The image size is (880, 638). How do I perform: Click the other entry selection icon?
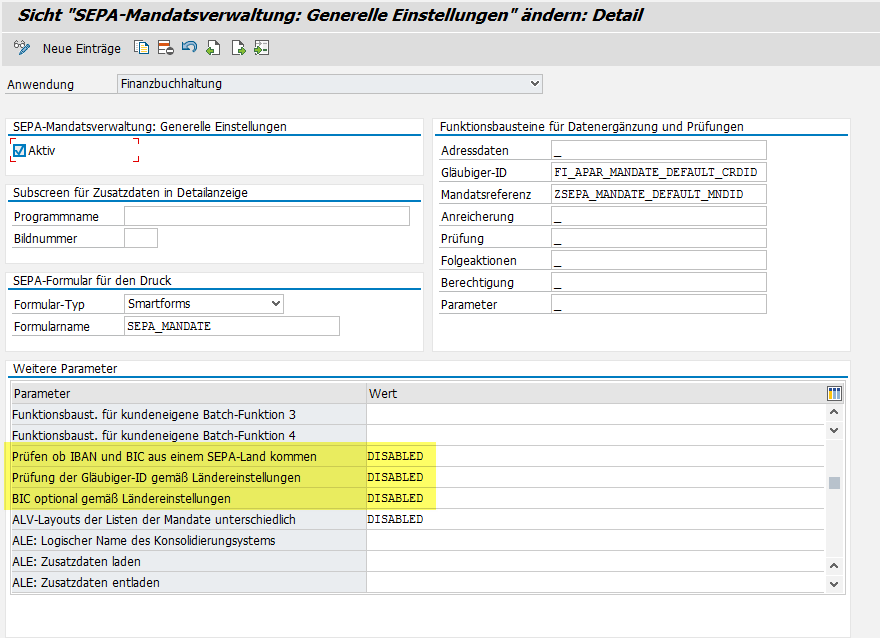[x=261, y=48]
